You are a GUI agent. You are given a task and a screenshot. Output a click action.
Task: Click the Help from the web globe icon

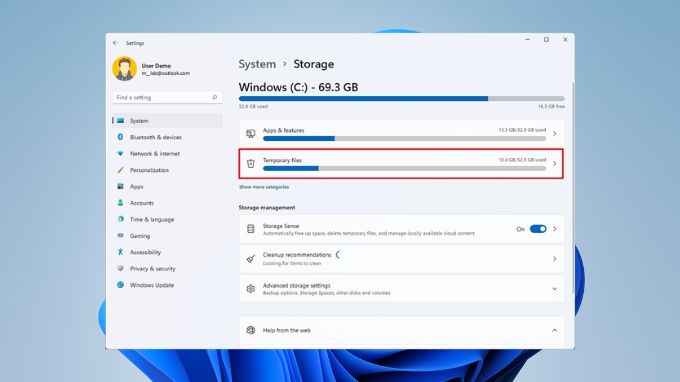click(251, 330)
